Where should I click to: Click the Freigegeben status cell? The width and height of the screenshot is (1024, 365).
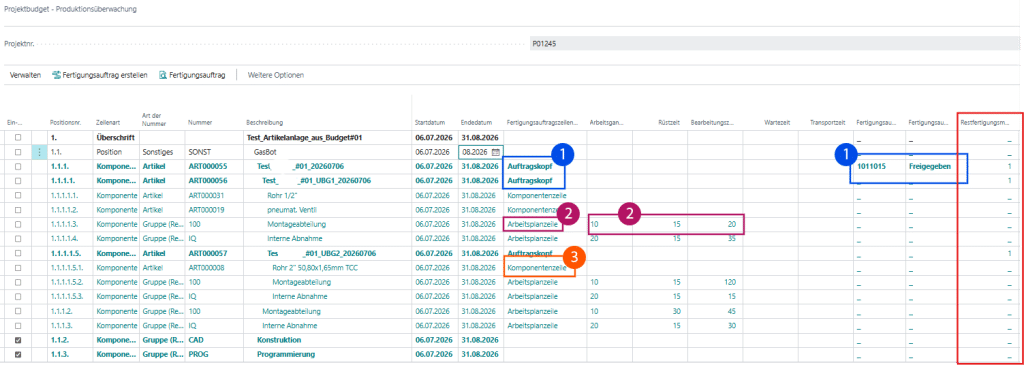point(929,166)
